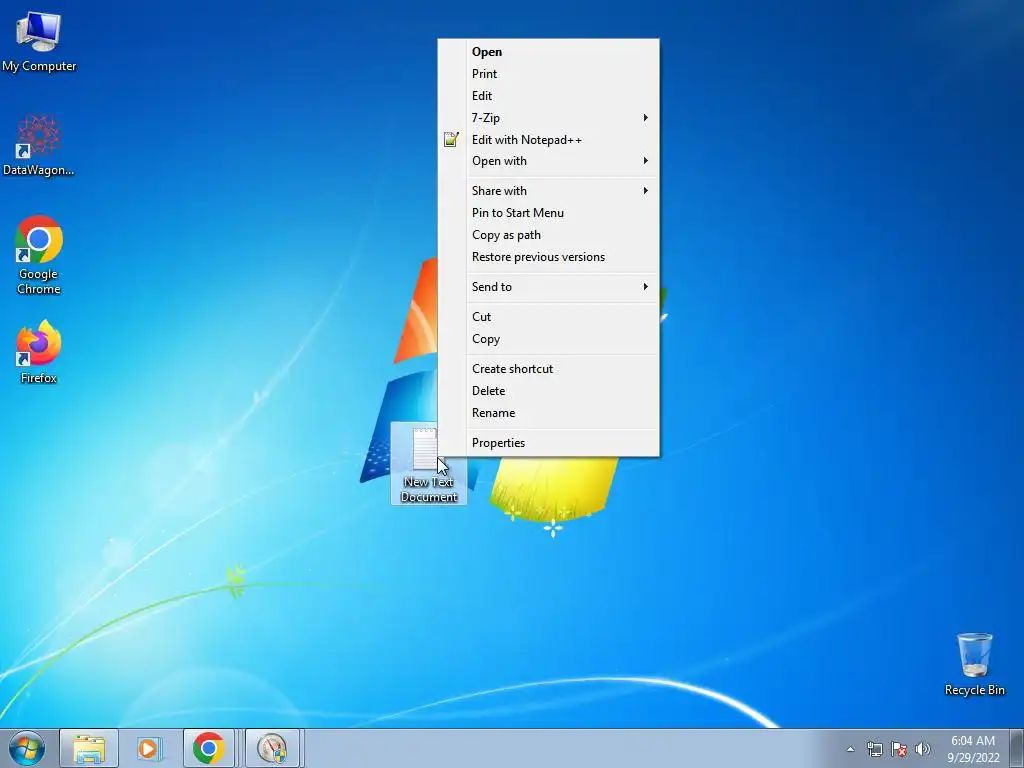Screen dimensions: 1024x768
Task: Choose Edit in the context menu
Action: point(549,96)
